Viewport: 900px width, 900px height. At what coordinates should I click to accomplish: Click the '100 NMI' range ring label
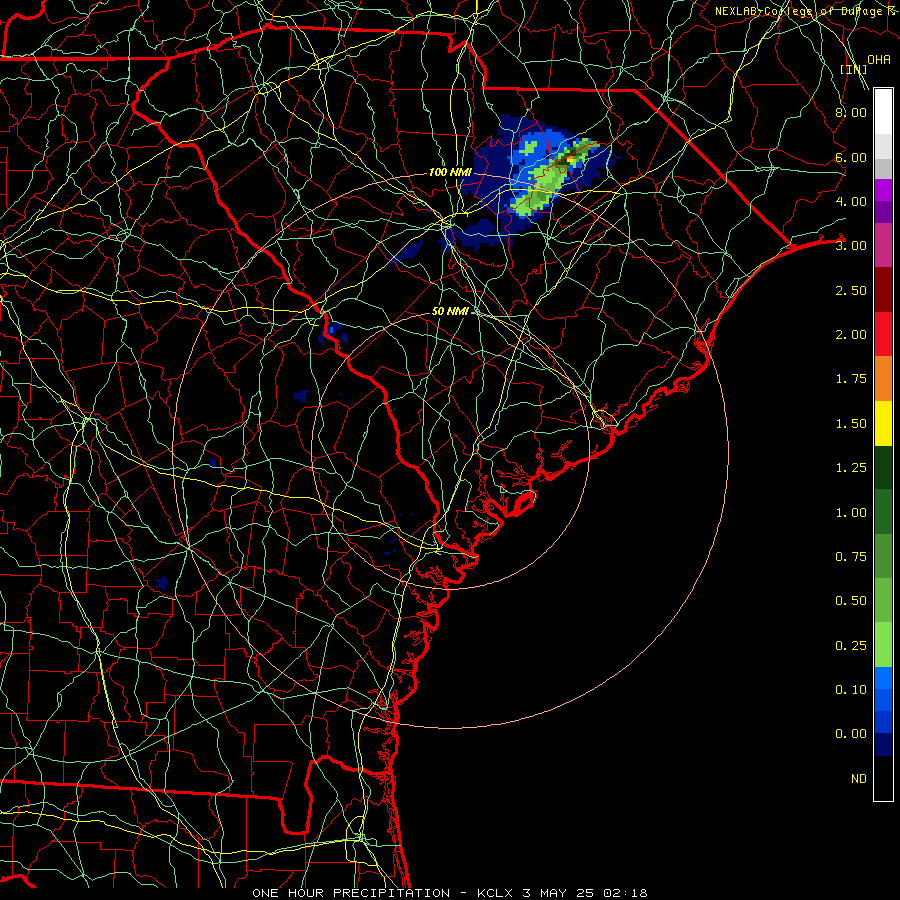[x=450, y=172]
